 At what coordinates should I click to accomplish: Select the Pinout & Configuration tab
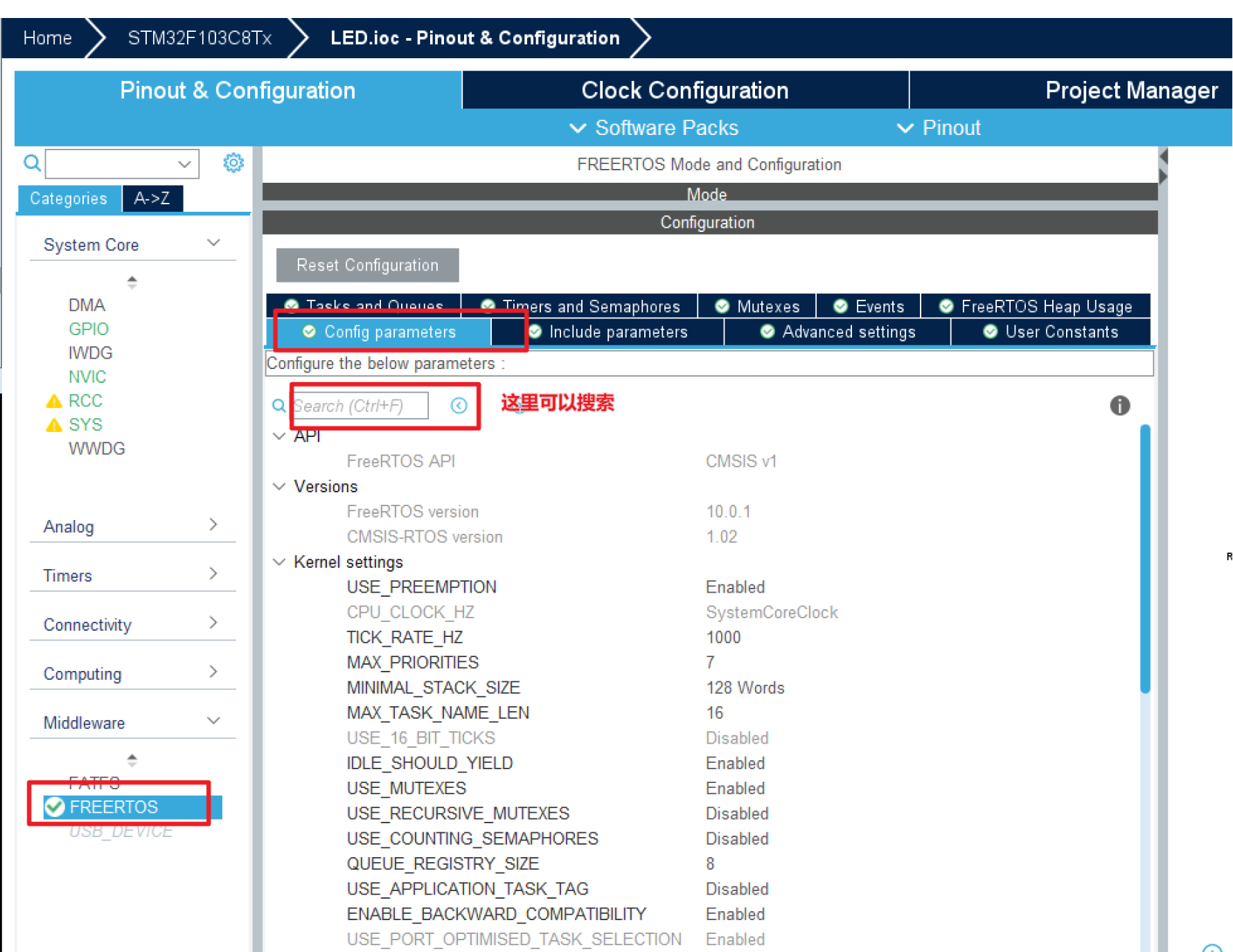(x=238, y=90)
